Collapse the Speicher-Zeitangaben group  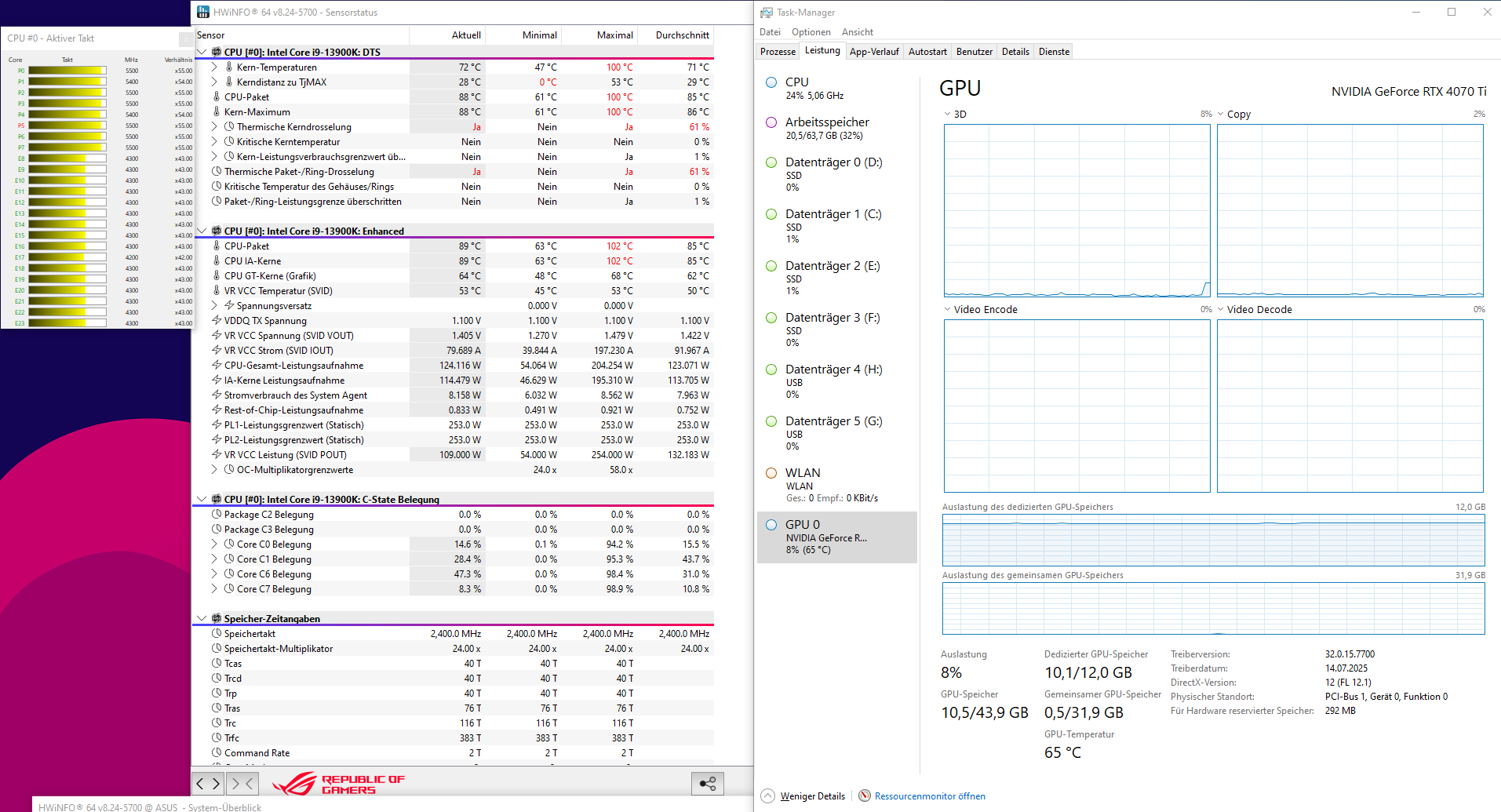(202, 618)
